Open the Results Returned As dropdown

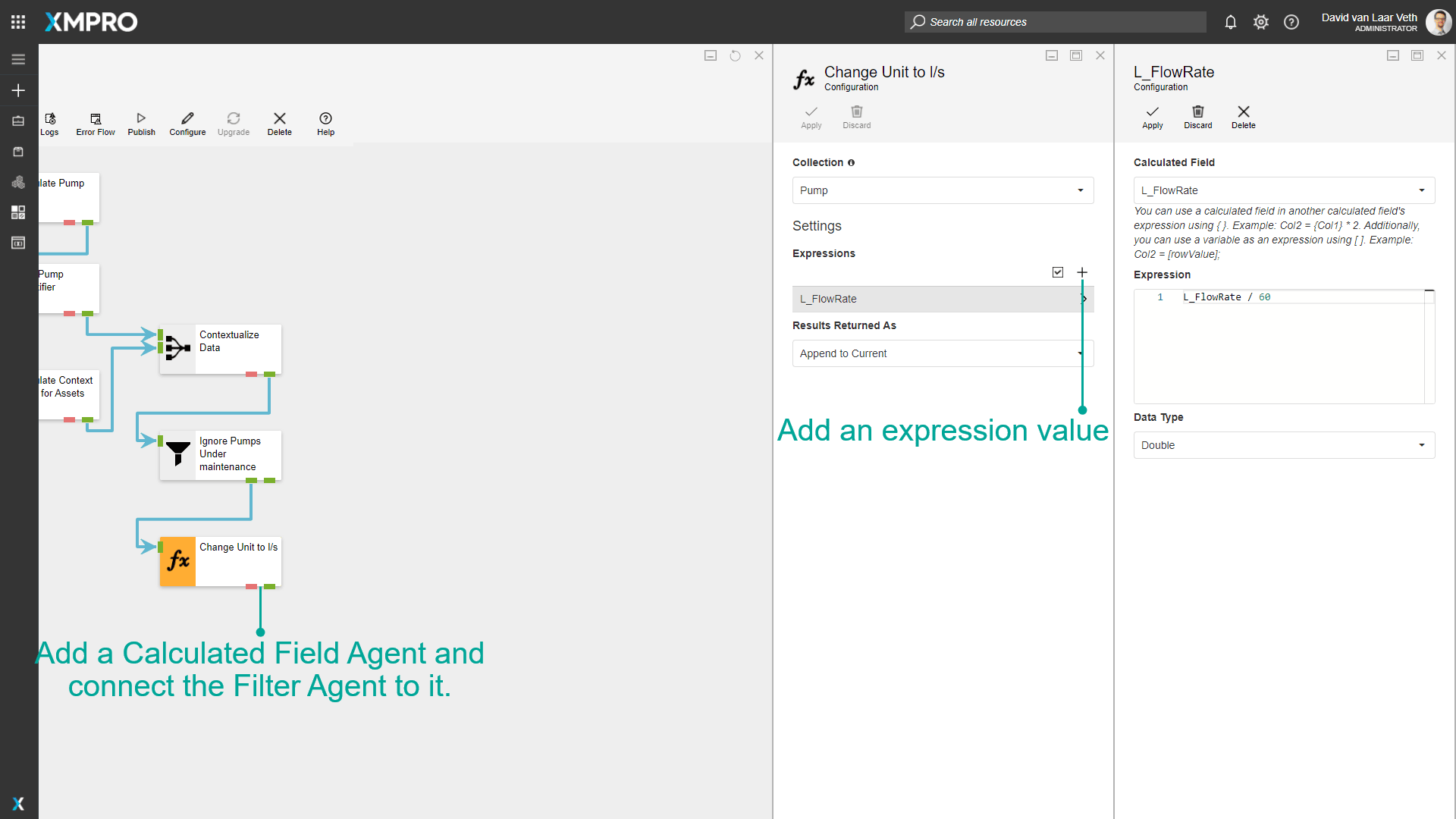point(943,353)
